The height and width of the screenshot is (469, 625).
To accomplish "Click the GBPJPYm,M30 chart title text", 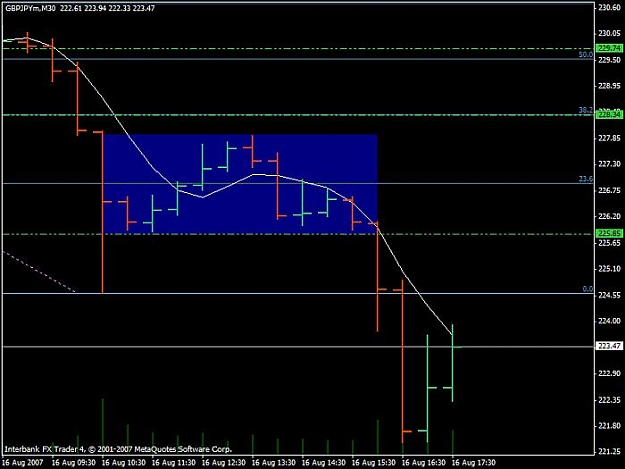I will (30, 8).
